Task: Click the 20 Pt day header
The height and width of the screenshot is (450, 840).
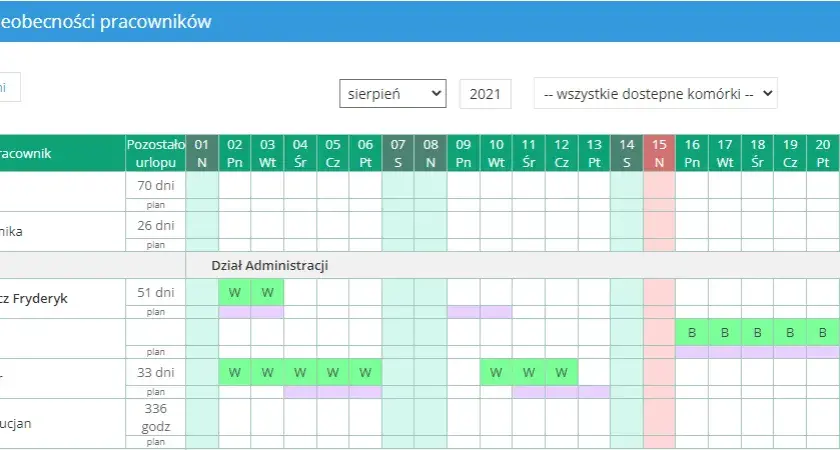Action: [823, 153]
